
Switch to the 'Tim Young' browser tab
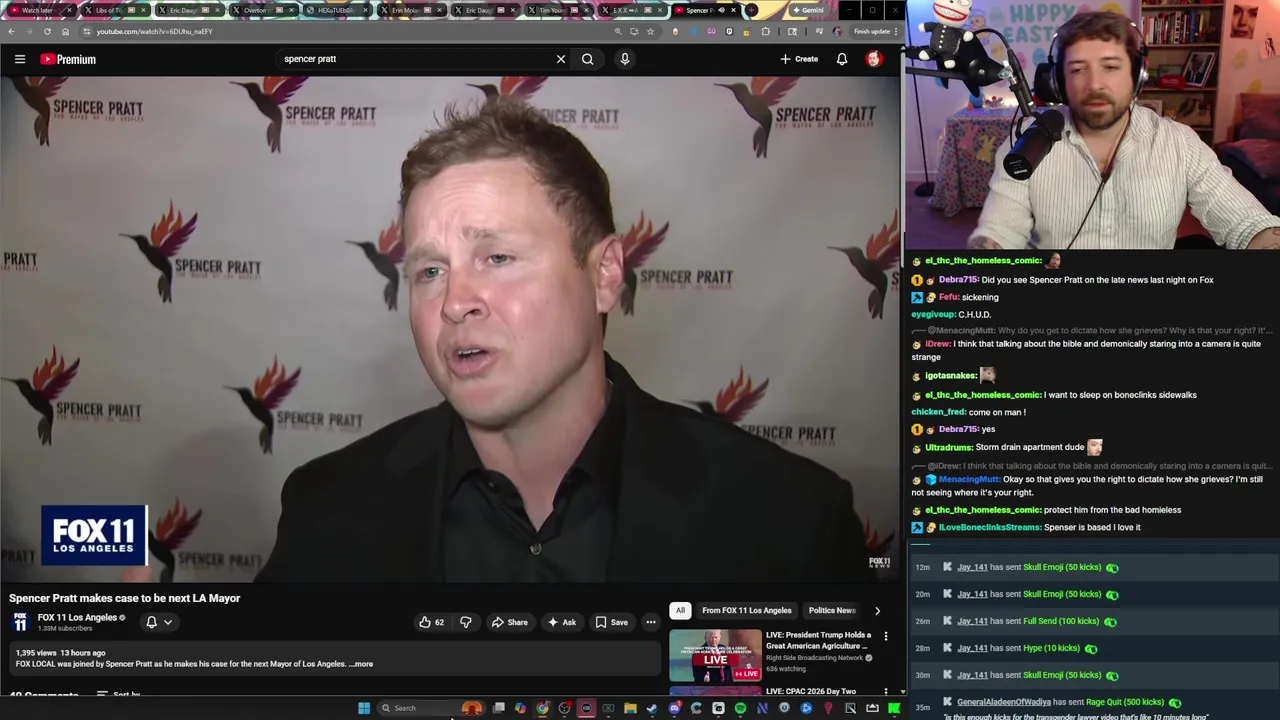[560, 10]
